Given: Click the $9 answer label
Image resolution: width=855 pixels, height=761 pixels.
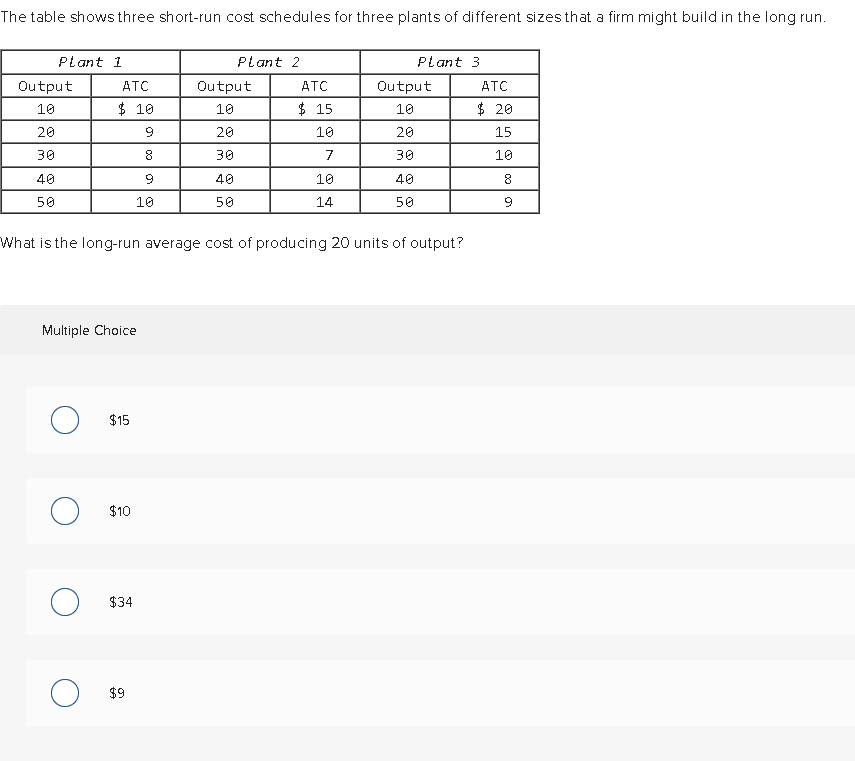Looking at the screenshot, I should click(114, 692).
